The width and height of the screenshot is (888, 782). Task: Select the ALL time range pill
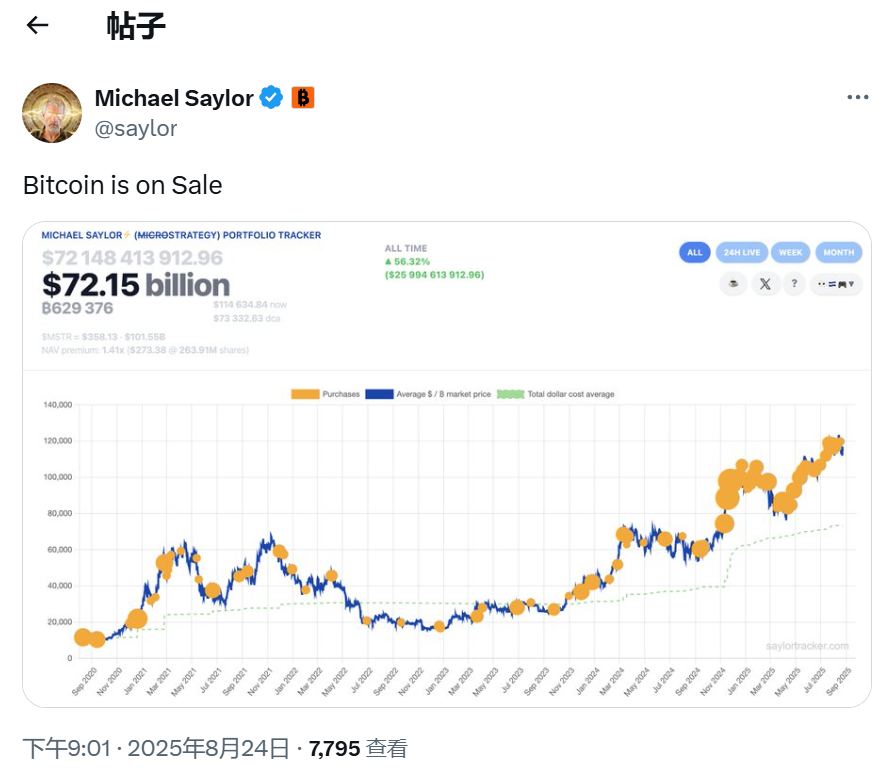[x=694, y=252]
